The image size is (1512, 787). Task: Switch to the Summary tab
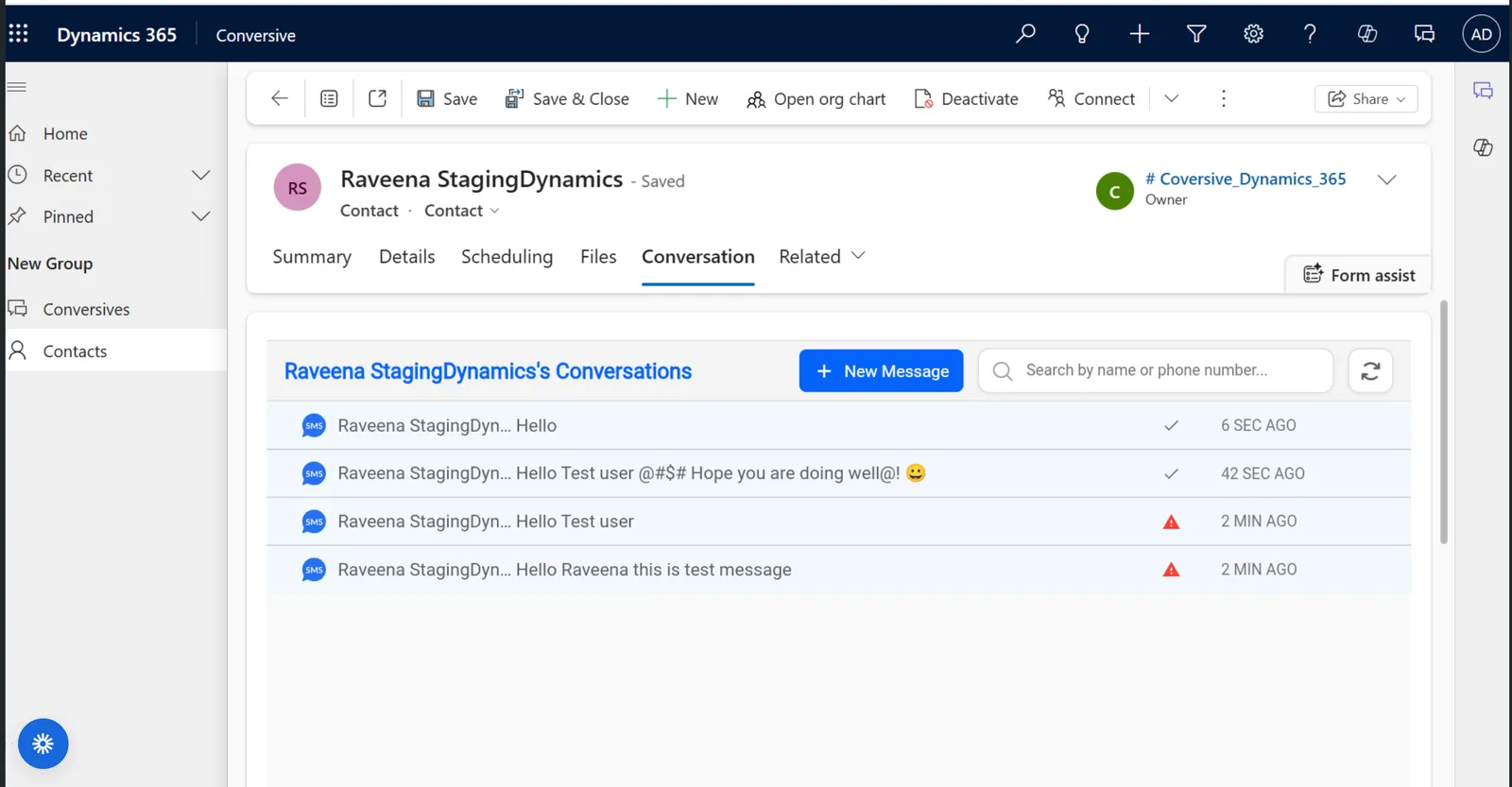[312, 257]
